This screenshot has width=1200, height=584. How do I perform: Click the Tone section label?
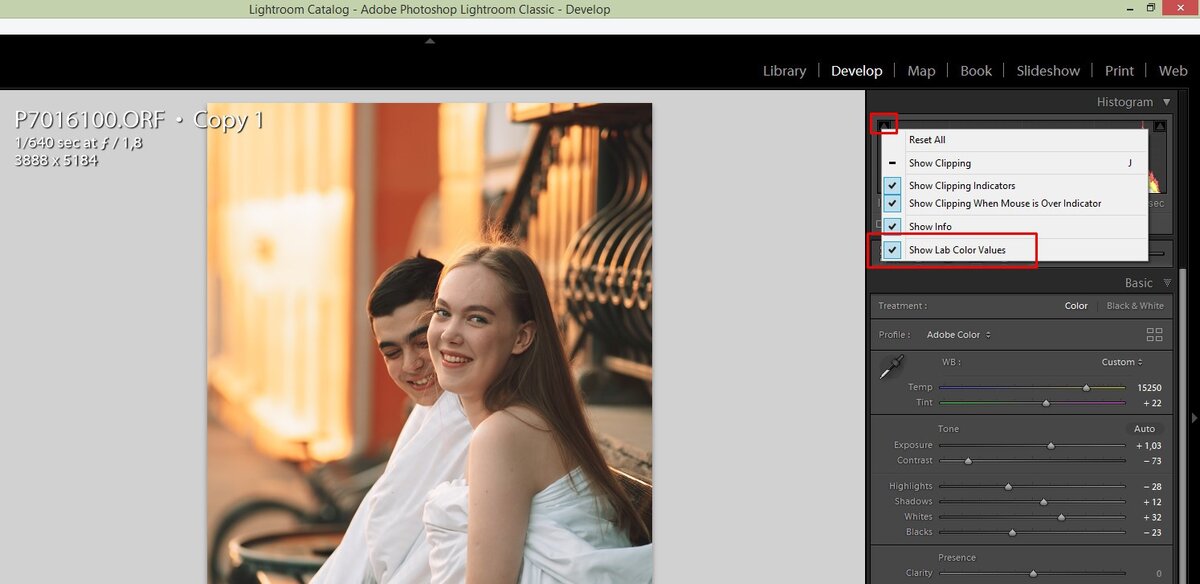pyautogui.click(x=949, y=429)
